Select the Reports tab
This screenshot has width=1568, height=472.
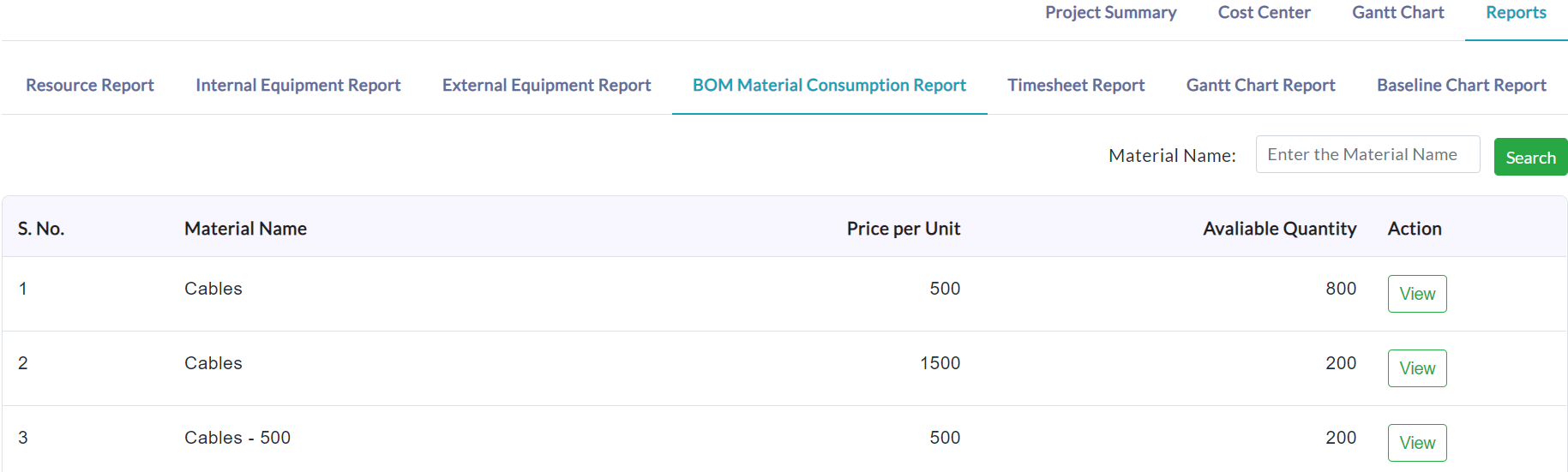tap(1516, 13)
